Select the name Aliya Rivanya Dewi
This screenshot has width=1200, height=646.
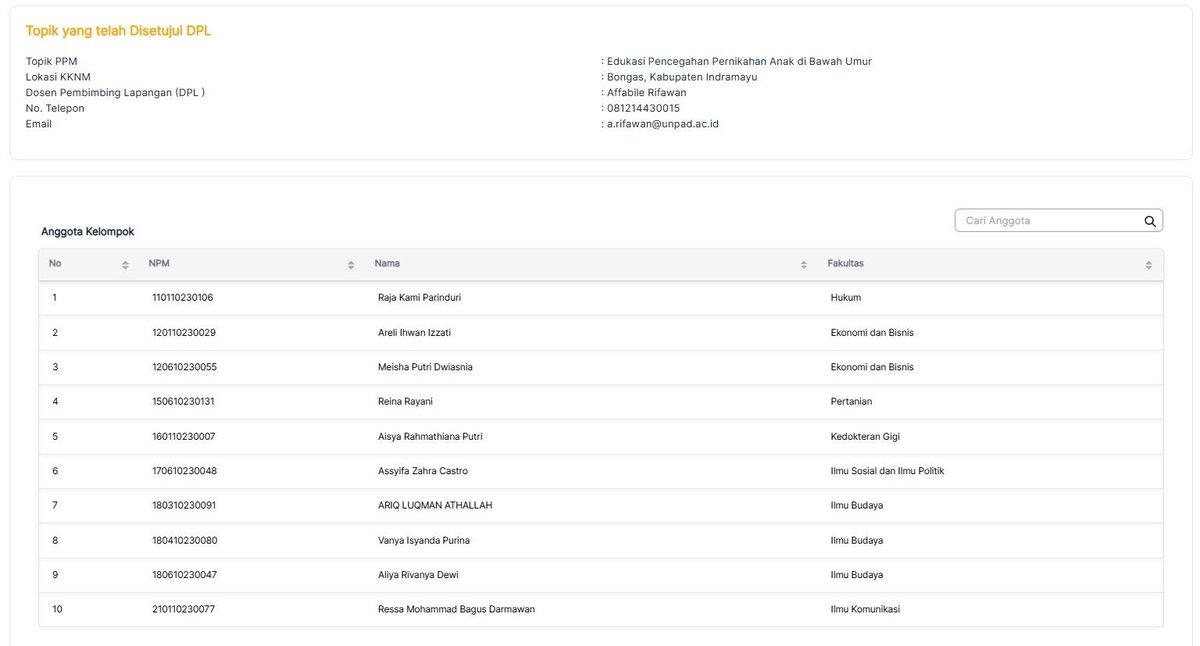click(x=418, y=575)
